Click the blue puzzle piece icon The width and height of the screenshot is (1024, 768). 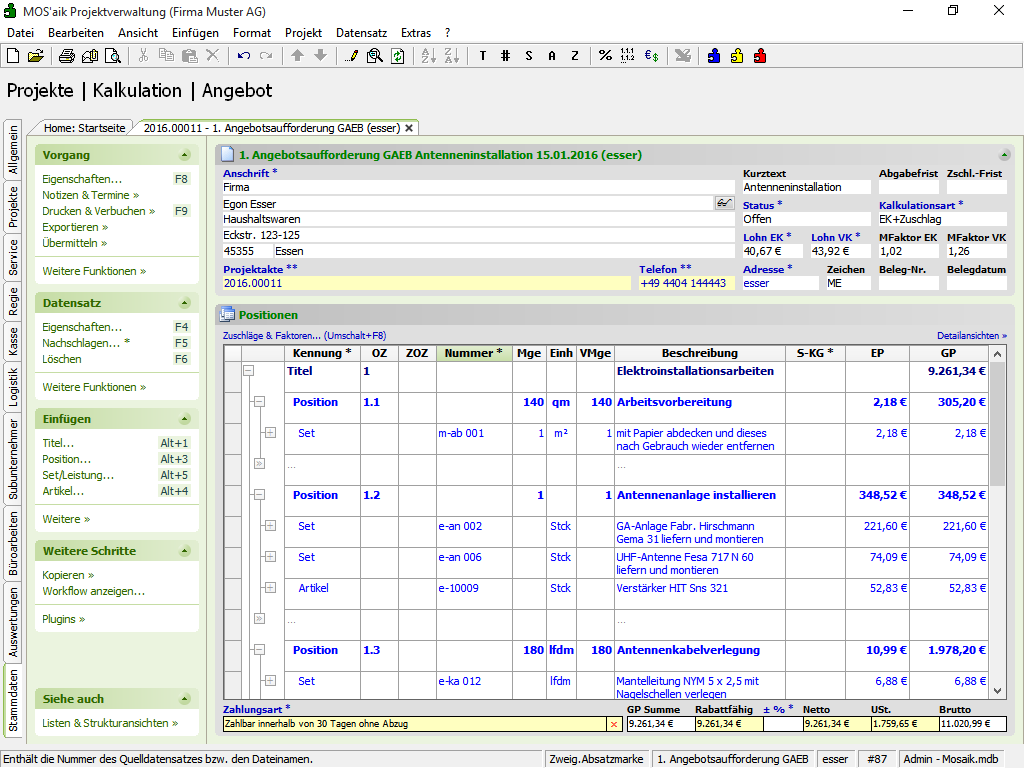coord(714,56)
